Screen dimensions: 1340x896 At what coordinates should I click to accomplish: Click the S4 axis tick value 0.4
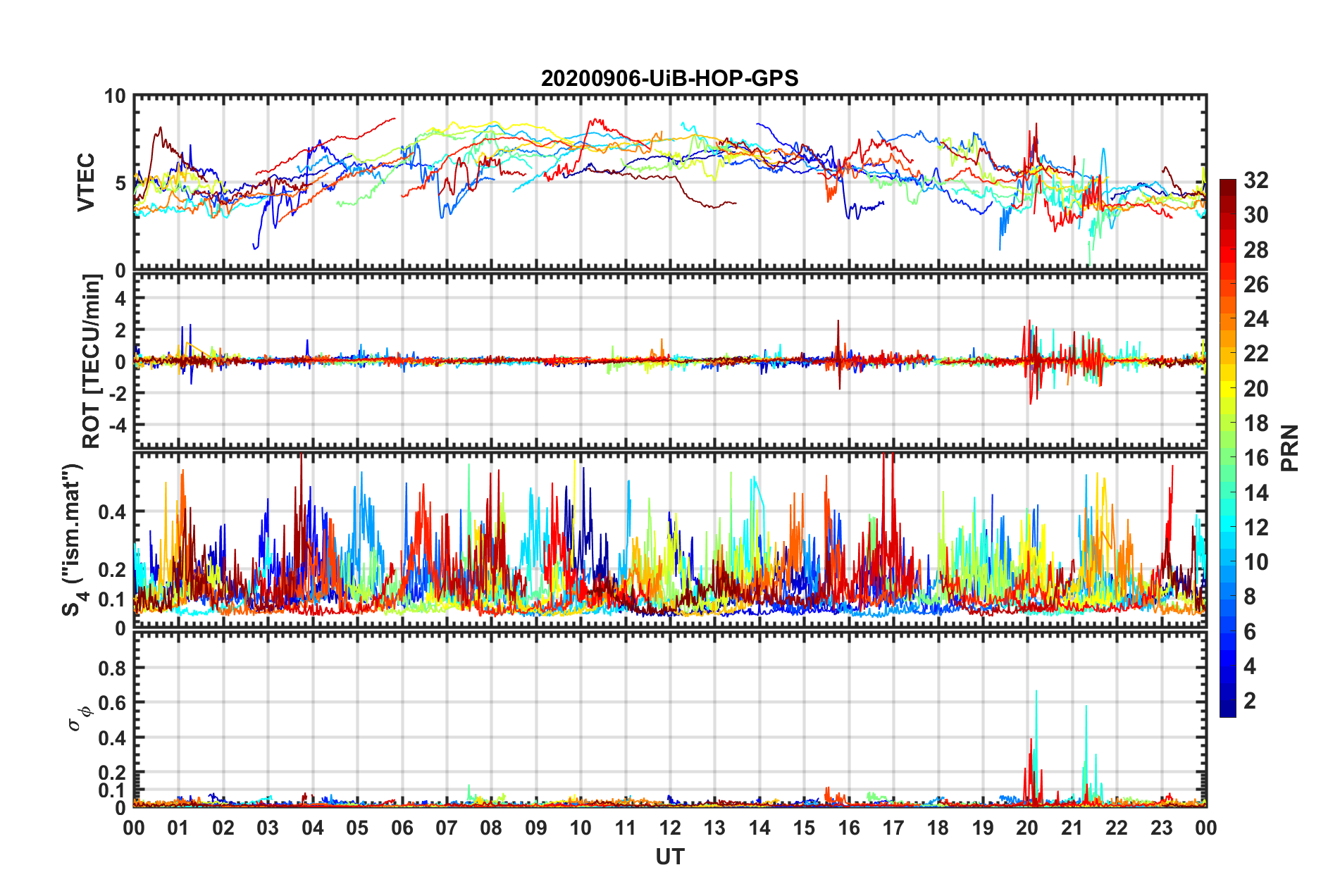(x=112, y=512)
